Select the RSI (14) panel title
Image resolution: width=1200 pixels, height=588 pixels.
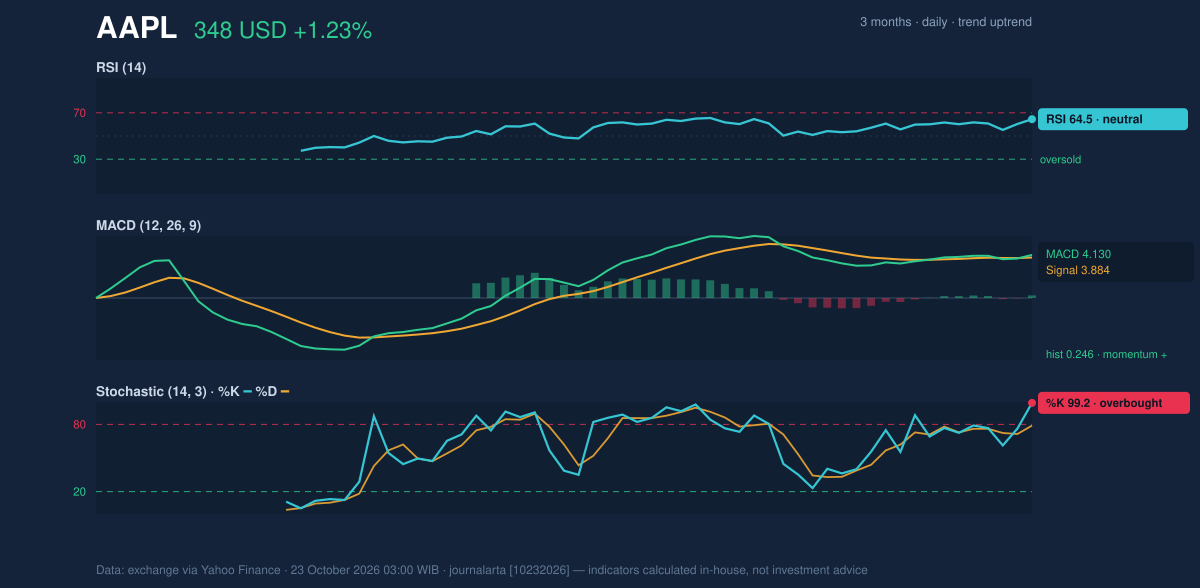121,68
